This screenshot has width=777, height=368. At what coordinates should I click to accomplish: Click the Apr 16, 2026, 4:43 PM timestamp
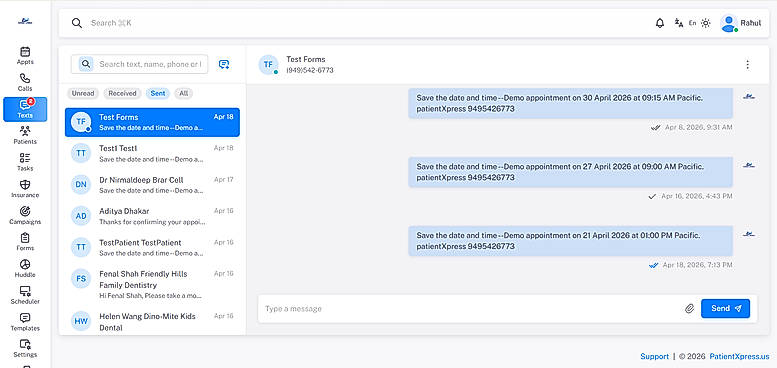(x=696, y=197)
